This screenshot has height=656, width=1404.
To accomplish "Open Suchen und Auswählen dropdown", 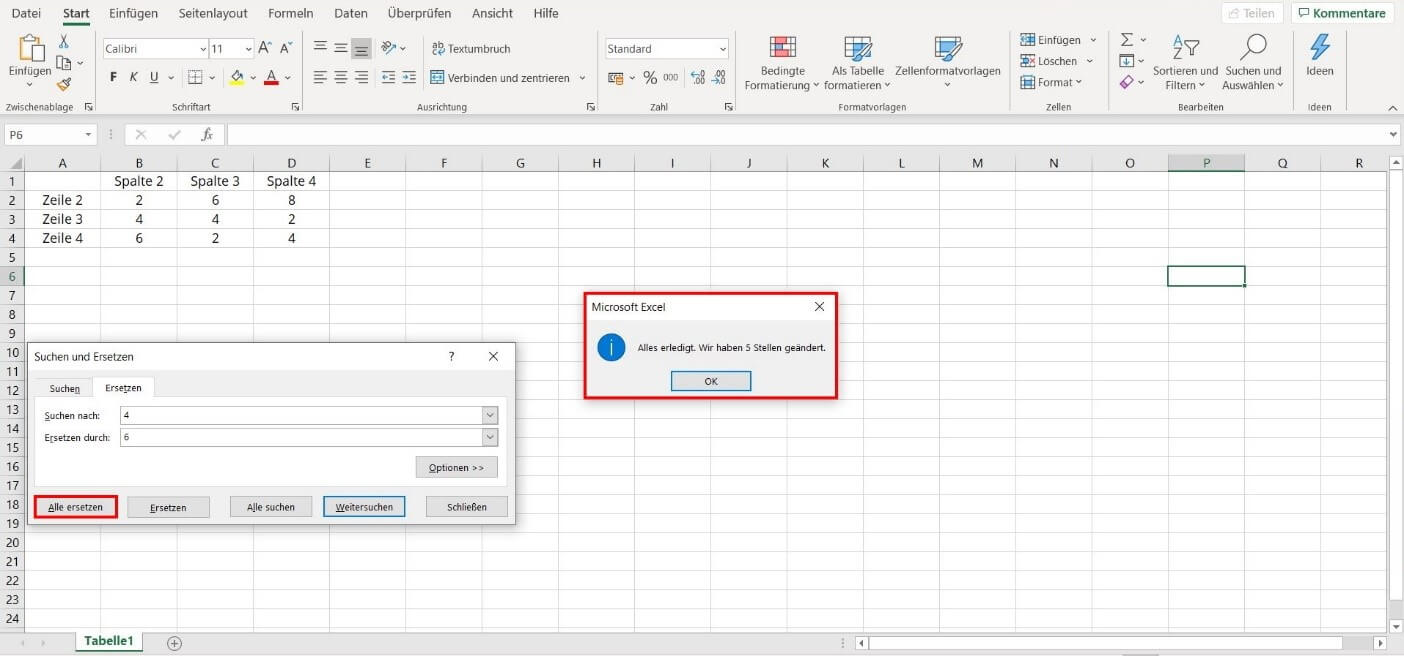I will (1252, 63).
